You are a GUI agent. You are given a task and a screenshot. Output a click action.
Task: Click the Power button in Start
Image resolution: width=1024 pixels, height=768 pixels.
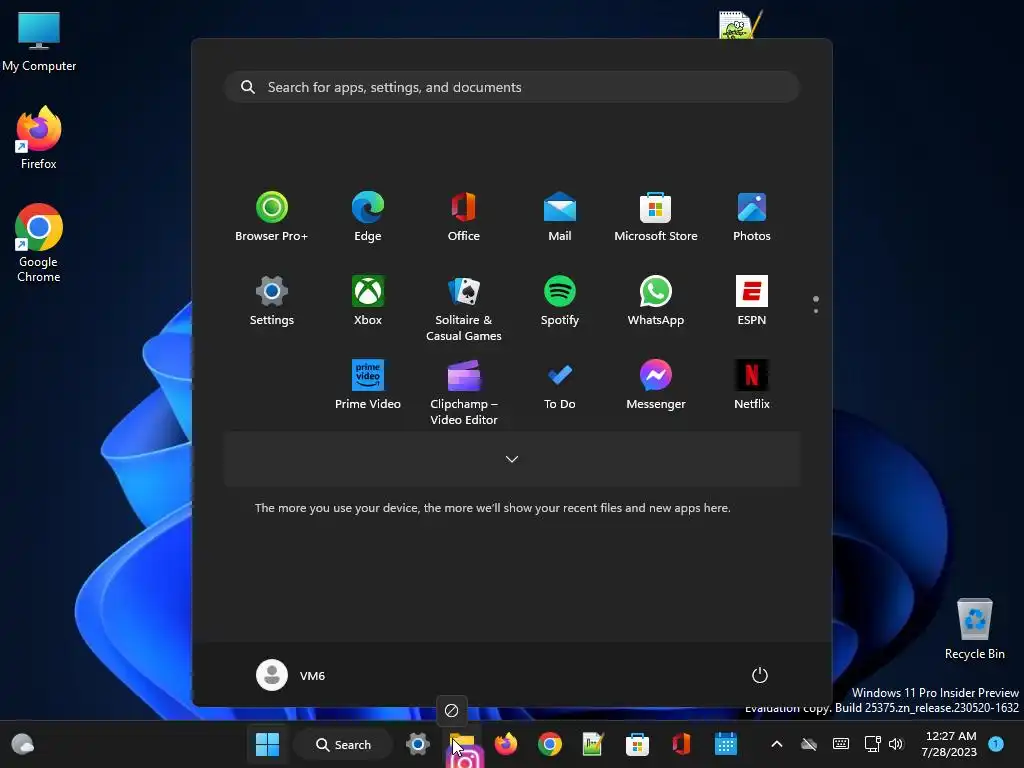760,675
